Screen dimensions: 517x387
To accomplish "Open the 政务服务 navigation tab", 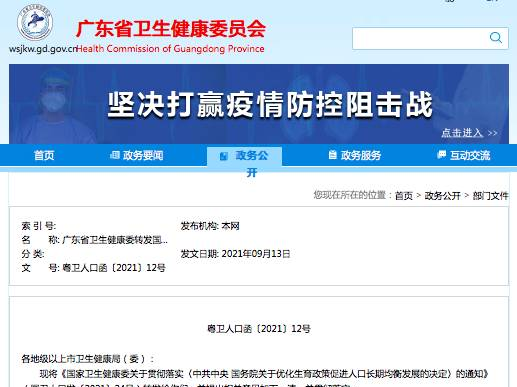I will (x=355, y=155).
